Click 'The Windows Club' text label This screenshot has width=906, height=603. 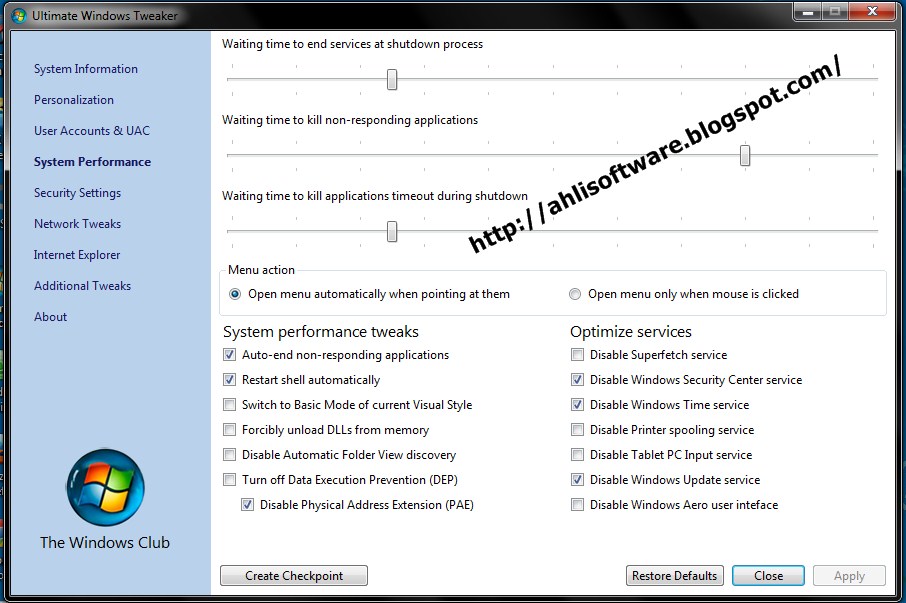coord(105,542)
